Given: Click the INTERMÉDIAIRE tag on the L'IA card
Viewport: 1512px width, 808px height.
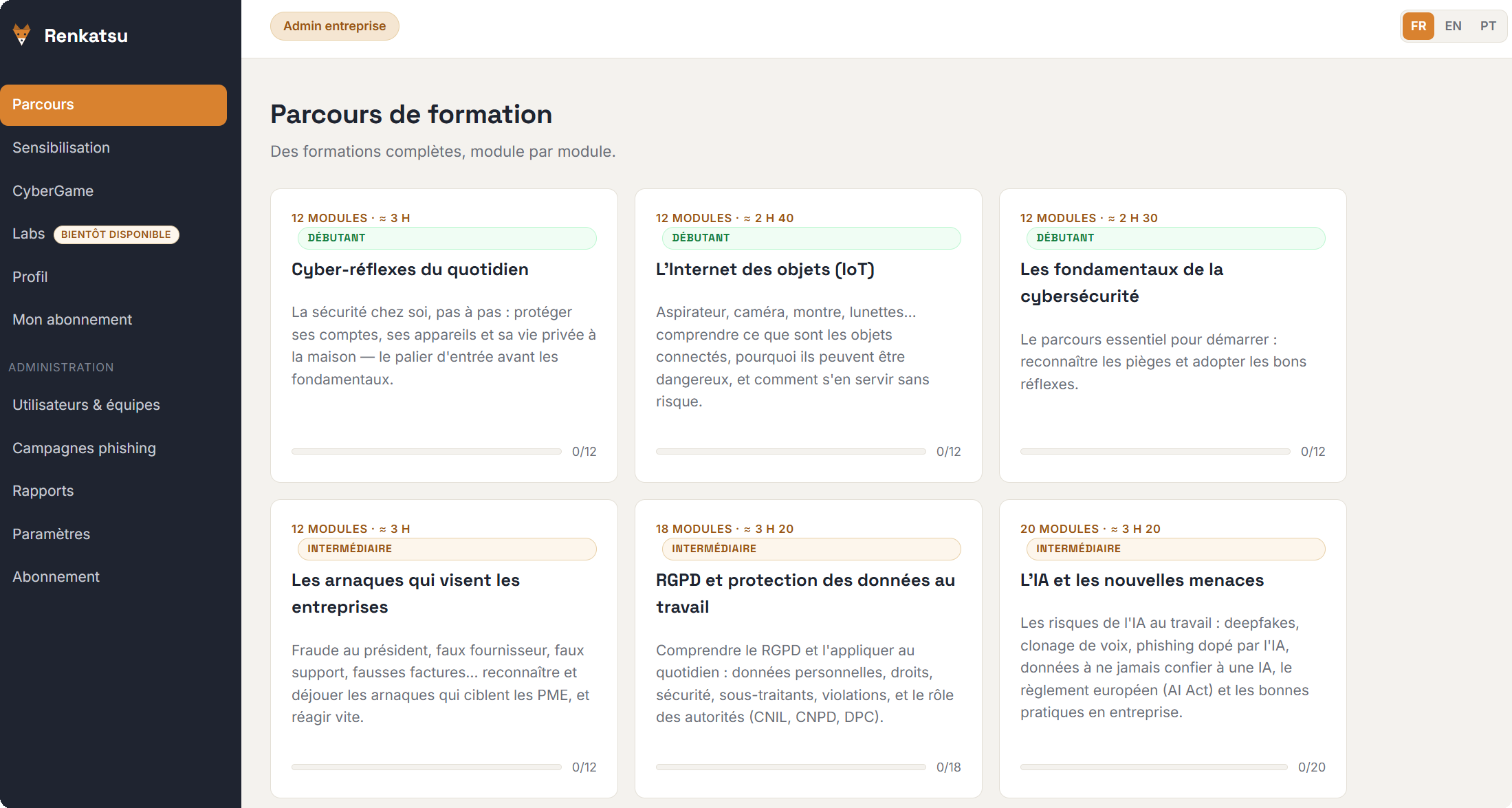Looking at the screenshot, I should pos(1176,549).
